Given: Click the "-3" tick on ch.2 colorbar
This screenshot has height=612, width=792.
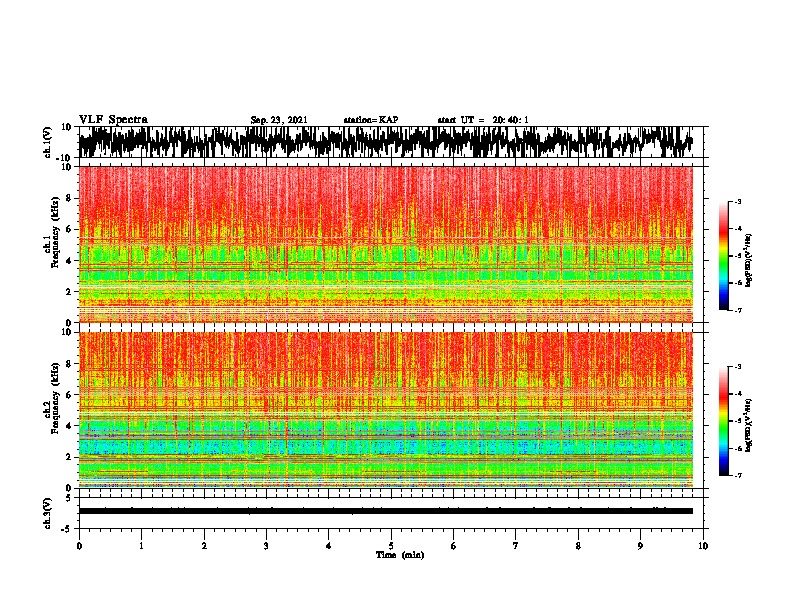Looking at the screenshot, I should click(x=737, y=367).
